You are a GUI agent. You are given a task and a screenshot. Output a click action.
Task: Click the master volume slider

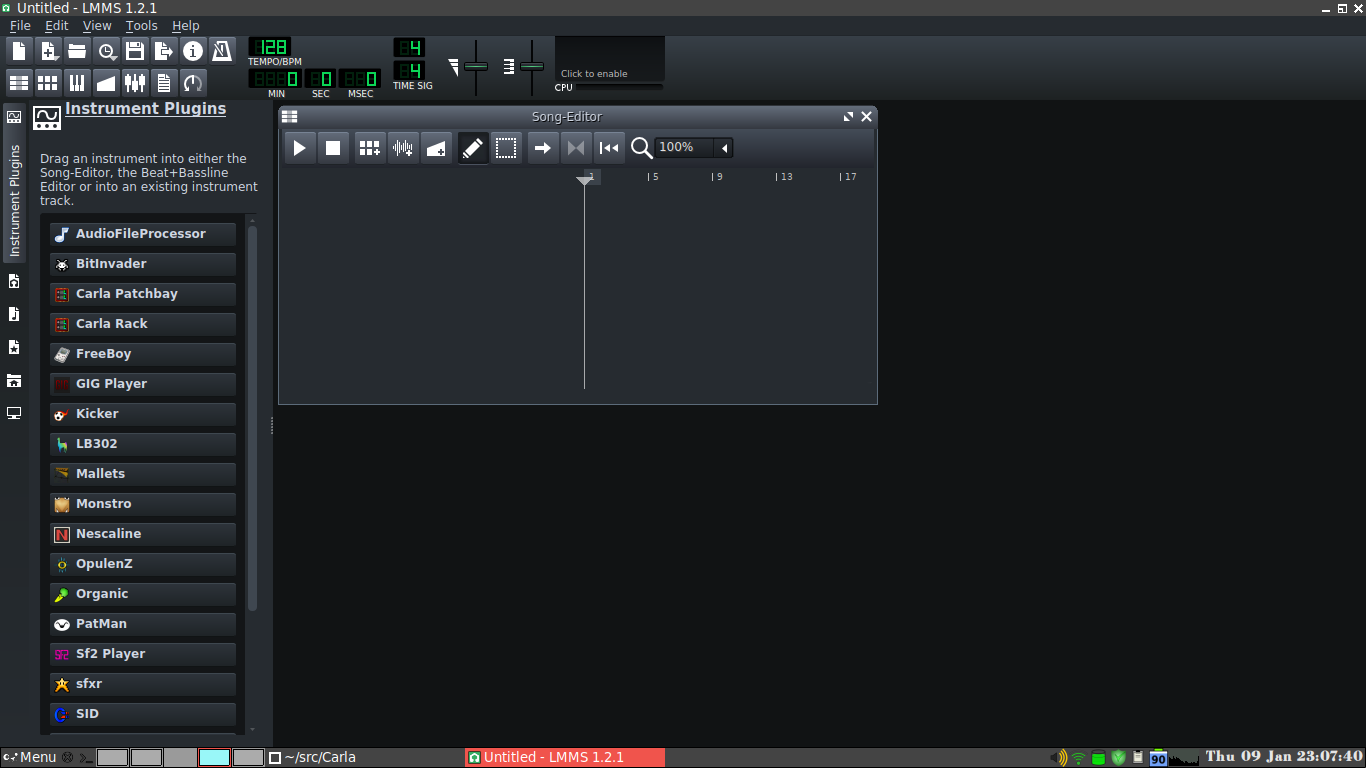click(476, 66)
